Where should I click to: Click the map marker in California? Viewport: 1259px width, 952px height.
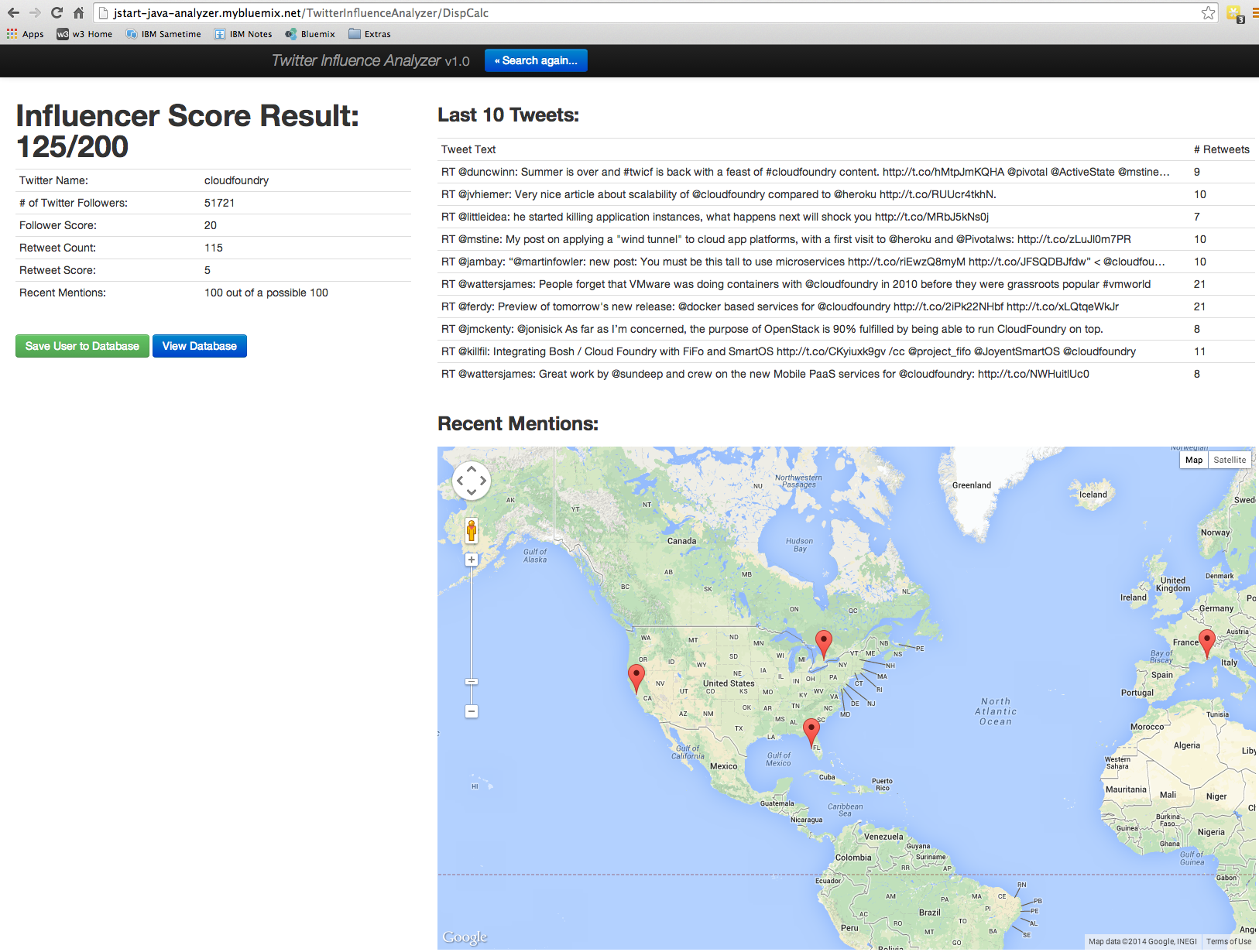pyautogui.click(x=636, y=677)
